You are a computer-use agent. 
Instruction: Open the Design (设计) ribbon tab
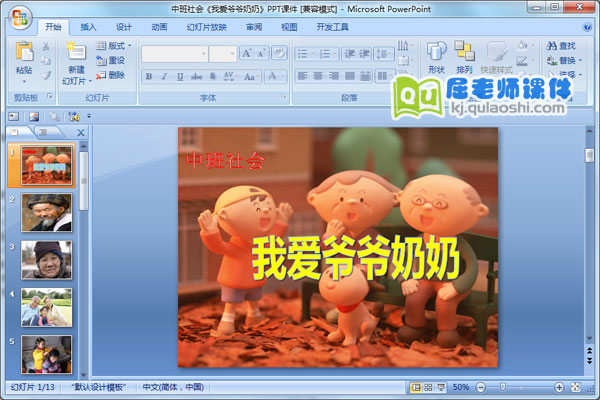pos(124,27)
